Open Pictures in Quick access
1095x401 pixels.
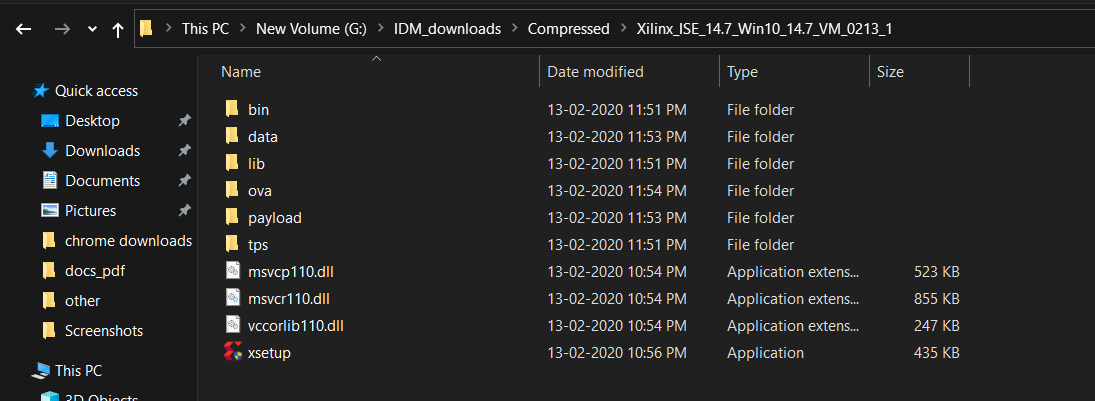point(91,211)
